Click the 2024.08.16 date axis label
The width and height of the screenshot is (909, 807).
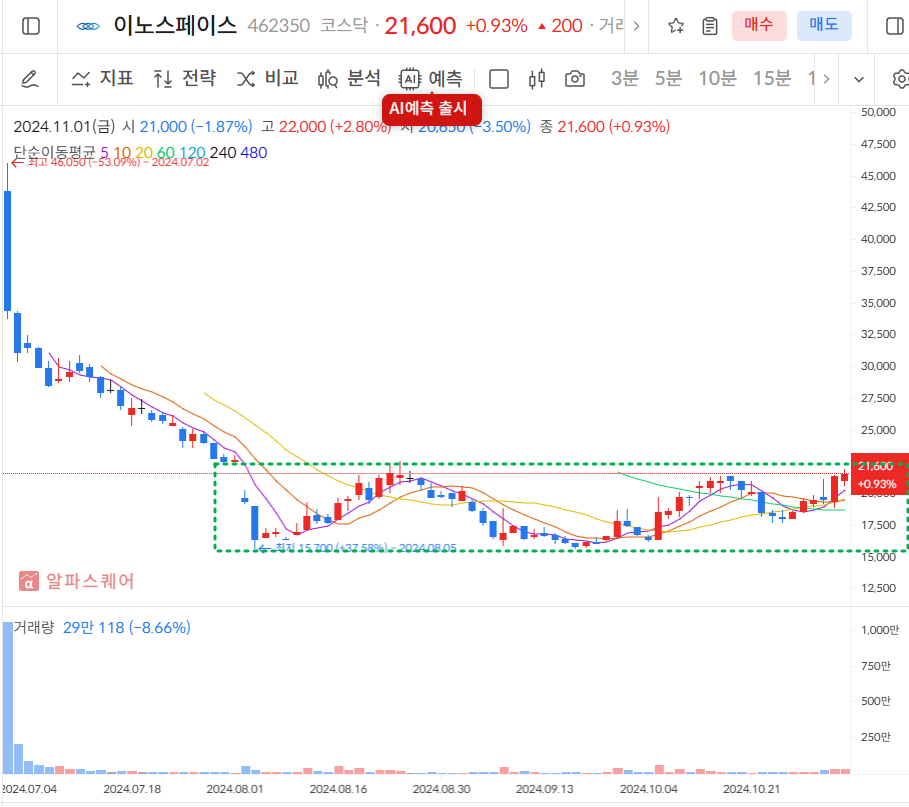[338, 789]
